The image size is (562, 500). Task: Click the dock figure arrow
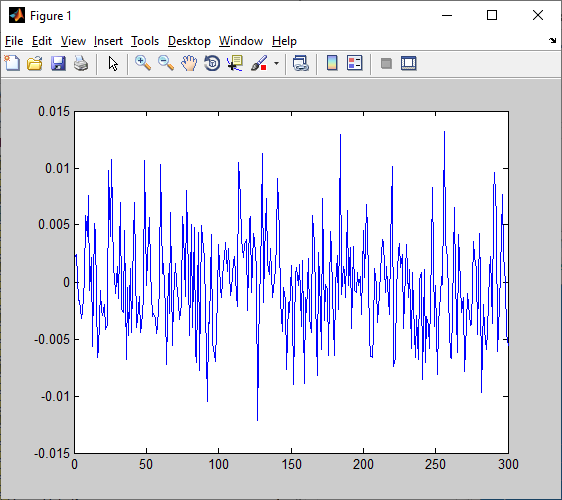pyautogui.click(x=552, y=41)
